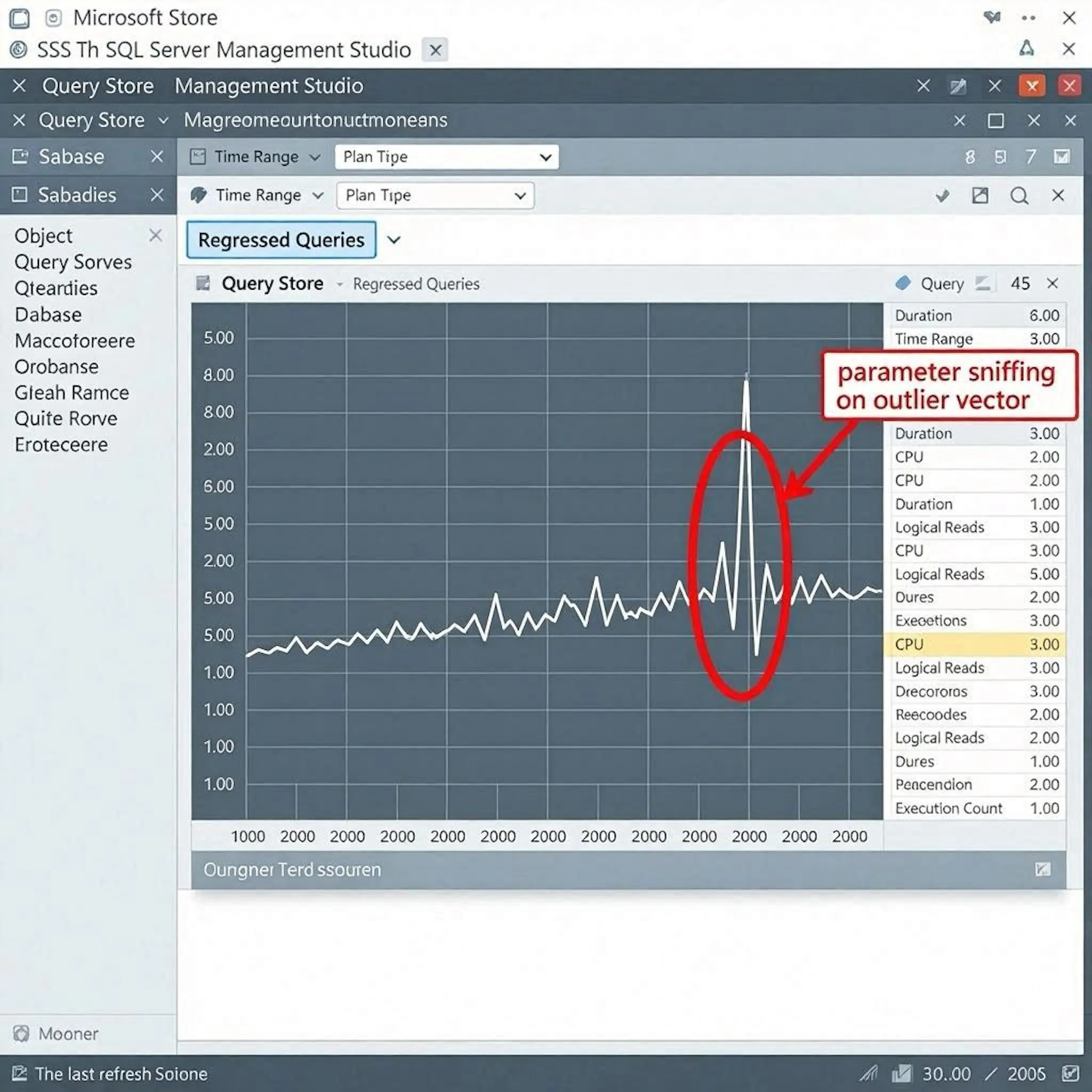
Task: Close the Query 45 panel
Action: [x=1052, y=283]
